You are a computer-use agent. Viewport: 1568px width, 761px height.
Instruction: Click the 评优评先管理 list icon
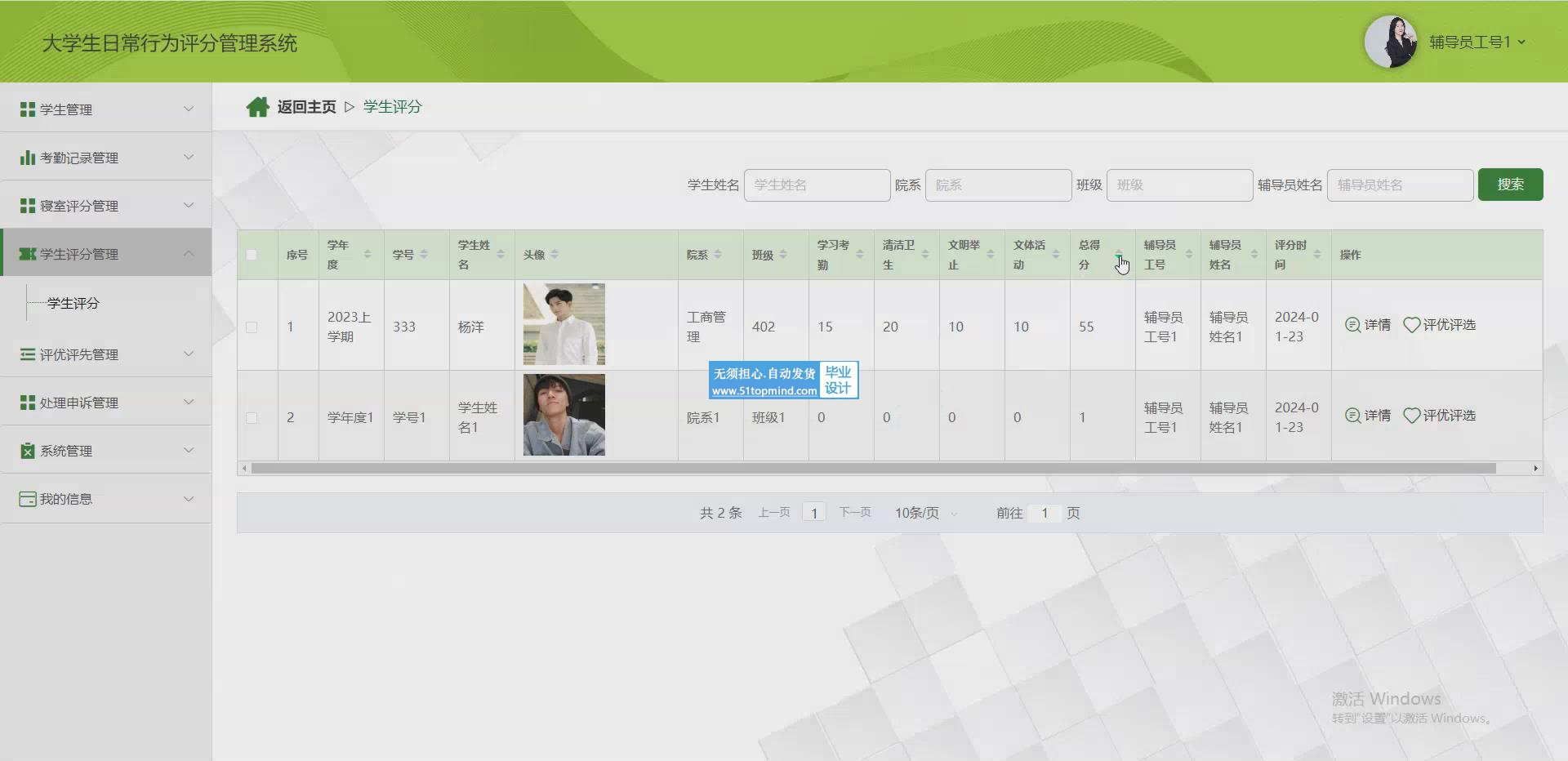tap(28, 354)
